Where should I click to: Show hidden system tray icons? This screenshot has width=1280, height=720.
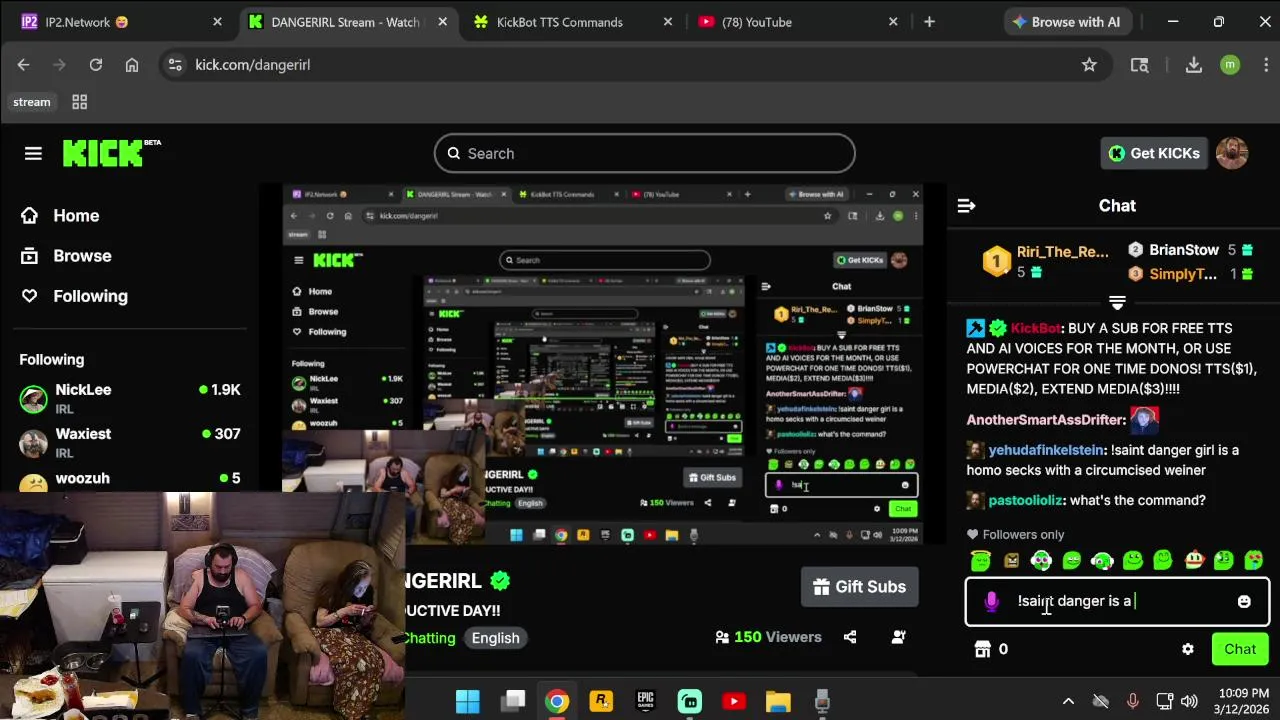1068,701
